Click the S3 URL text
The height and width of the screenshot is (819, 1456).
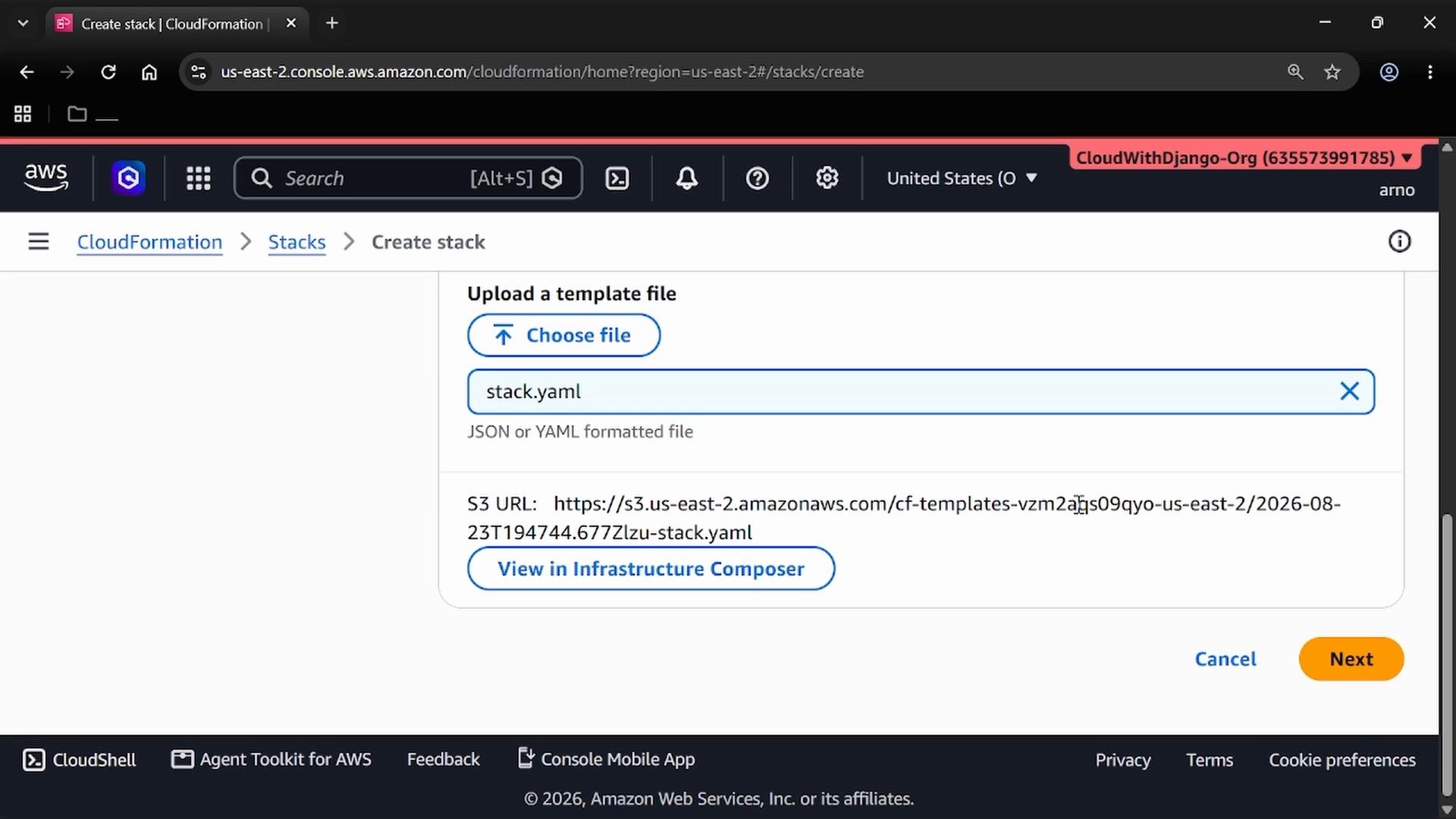[x=904, y=518]
